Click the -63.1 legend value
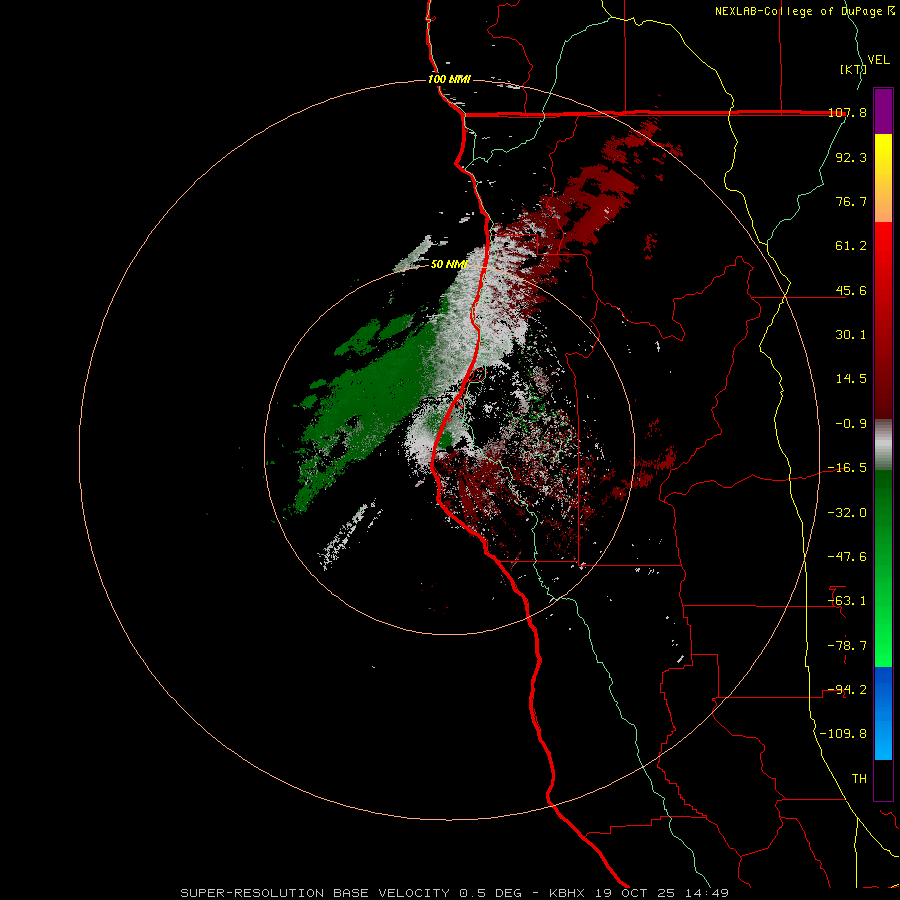Viewport: 900px width, 900px height. tap(847, 601)
